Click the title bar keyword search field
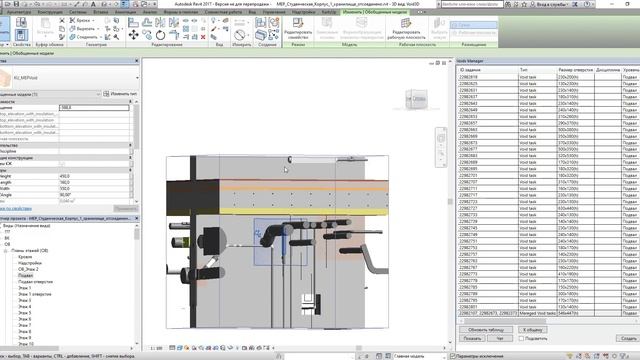This screenshot has height=360, width=640. (x=471, y=4)
